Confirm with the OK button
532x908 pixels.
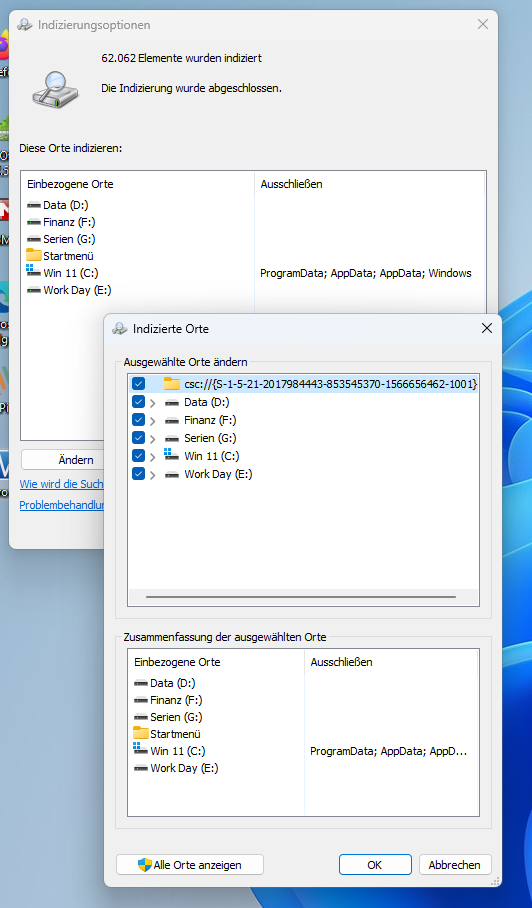(375, 865)
